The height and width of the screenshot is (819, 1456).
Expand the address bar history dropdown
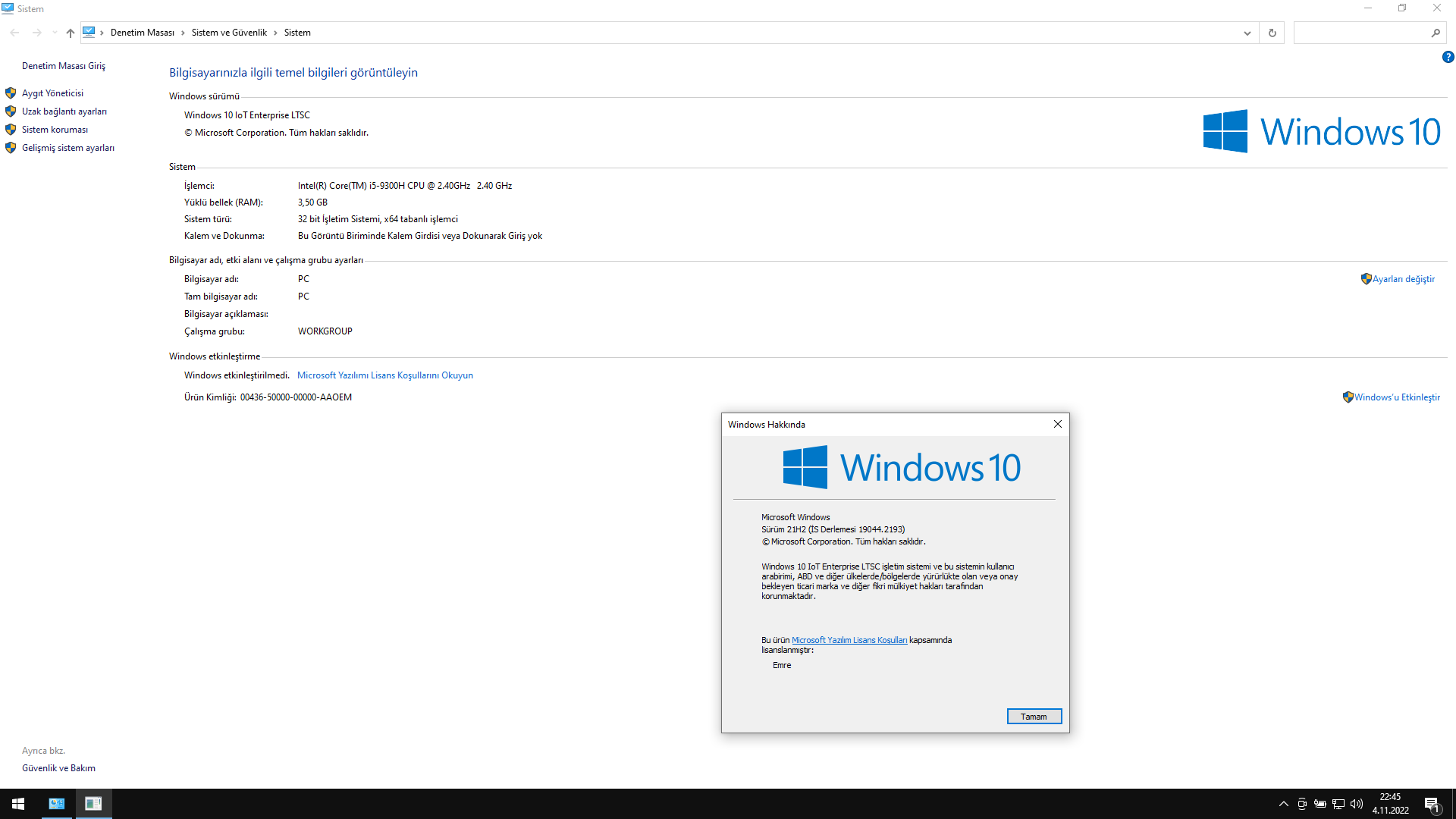pyautogui.click(x=1247, y=33)
